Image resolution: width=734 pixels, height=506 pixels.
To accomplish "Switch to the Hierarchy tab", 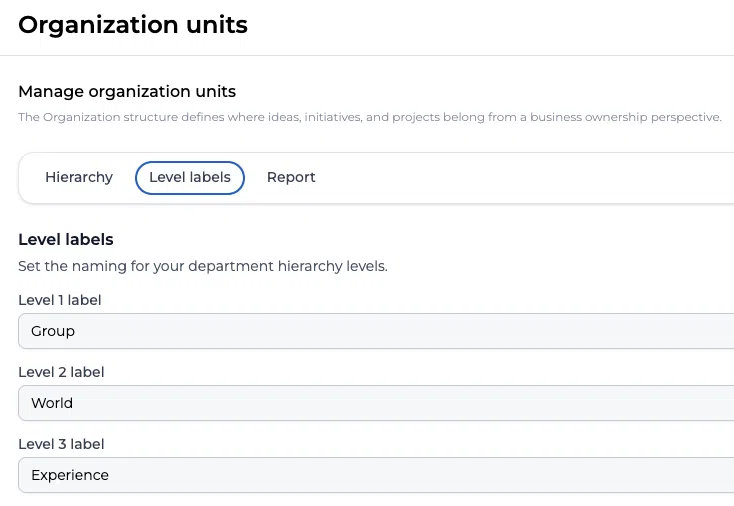I will pyautogui.click(x=79, y=177).
